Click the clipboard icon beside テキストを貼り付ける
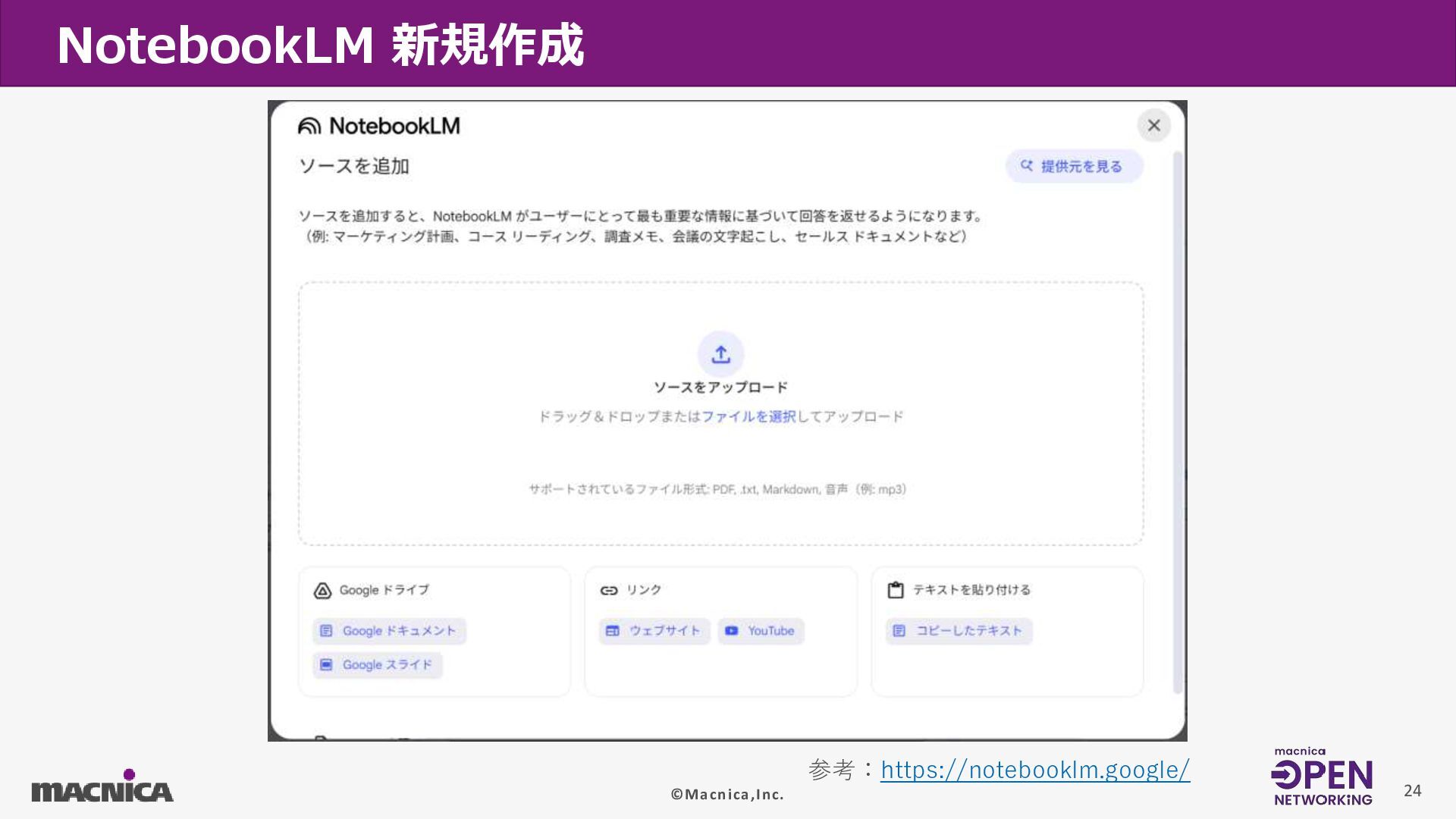The height and width of the screenshot is (819, 1456). (896, 590)
